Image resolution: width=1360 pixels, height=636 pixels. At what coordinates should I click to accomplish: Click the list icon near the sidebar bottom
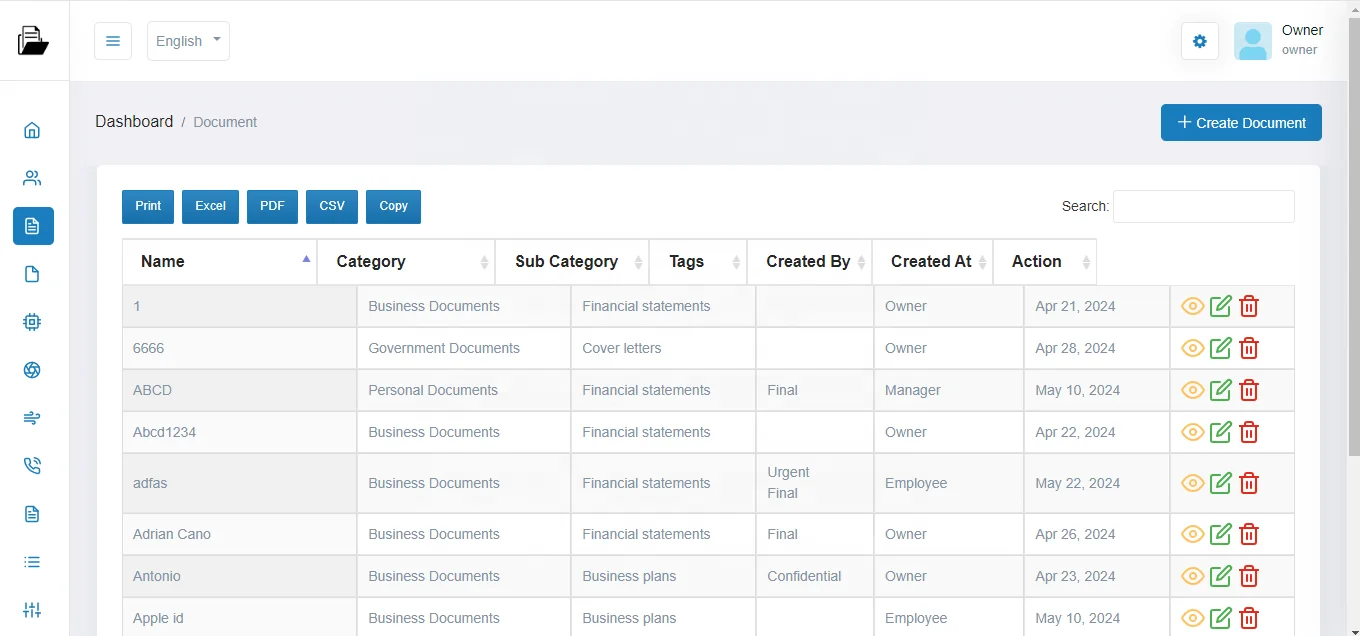(x=33, y=562)
